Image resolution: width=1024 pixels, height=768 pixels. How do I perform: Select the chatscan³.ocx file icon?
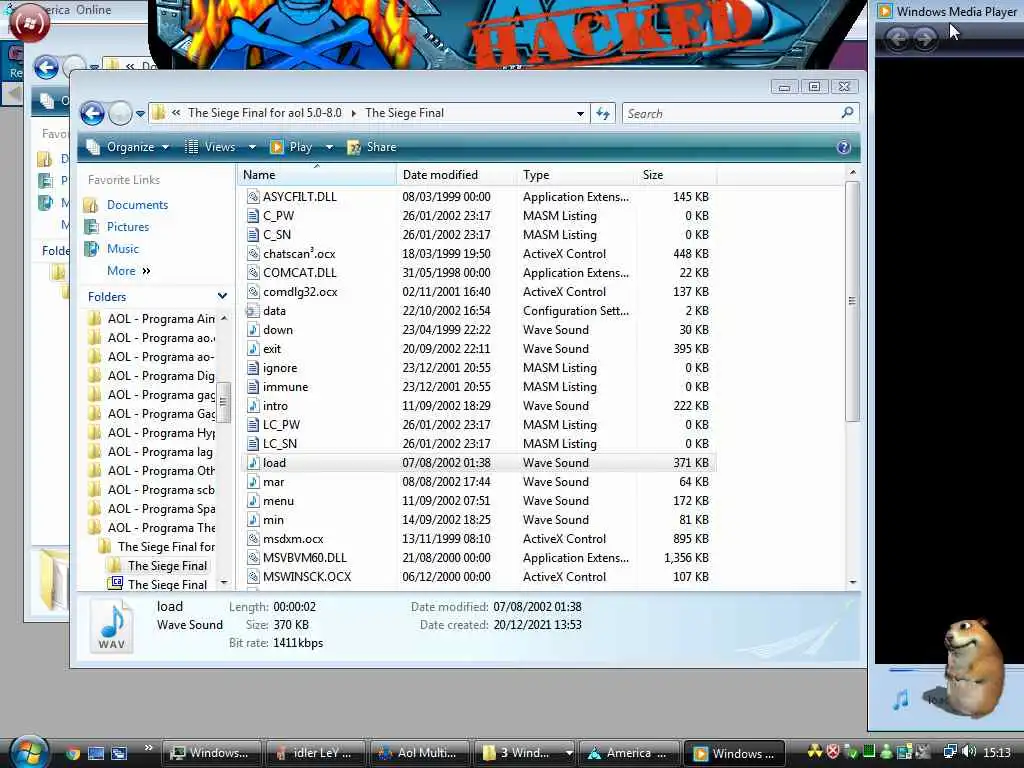point(253,253)
